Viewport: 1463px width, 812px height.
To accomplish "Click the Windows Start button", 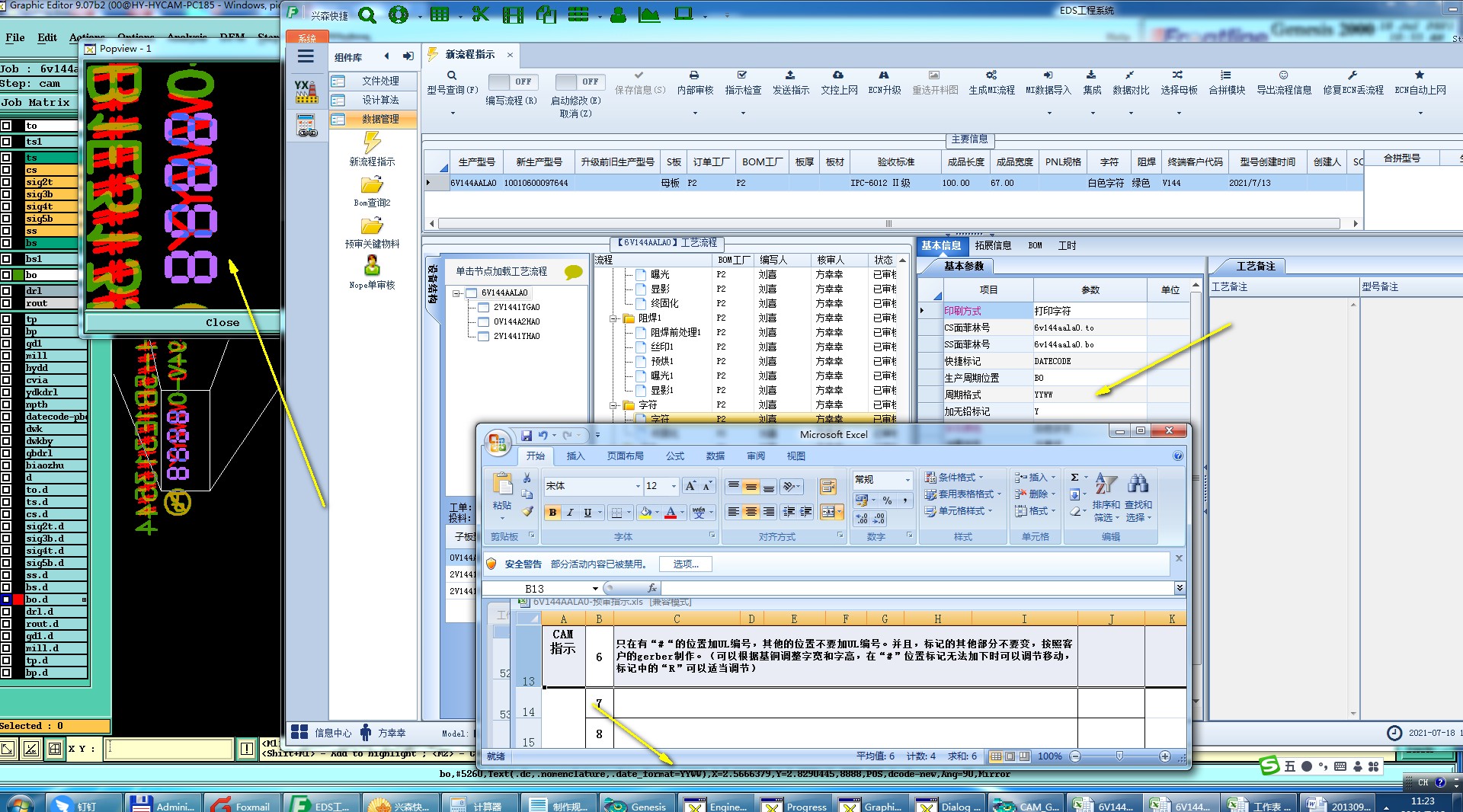I will point(19,803).
